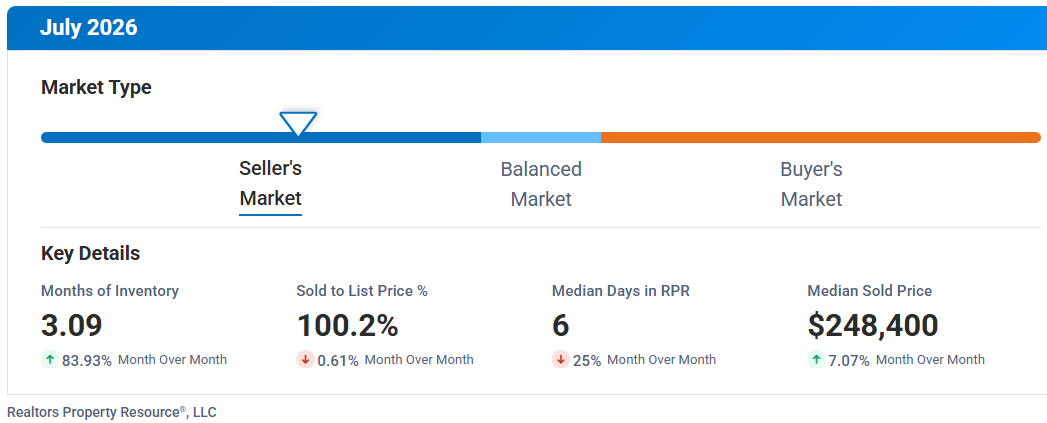Click the July 2026 header title
This screenshot has width=1047, height=423.
89,27
